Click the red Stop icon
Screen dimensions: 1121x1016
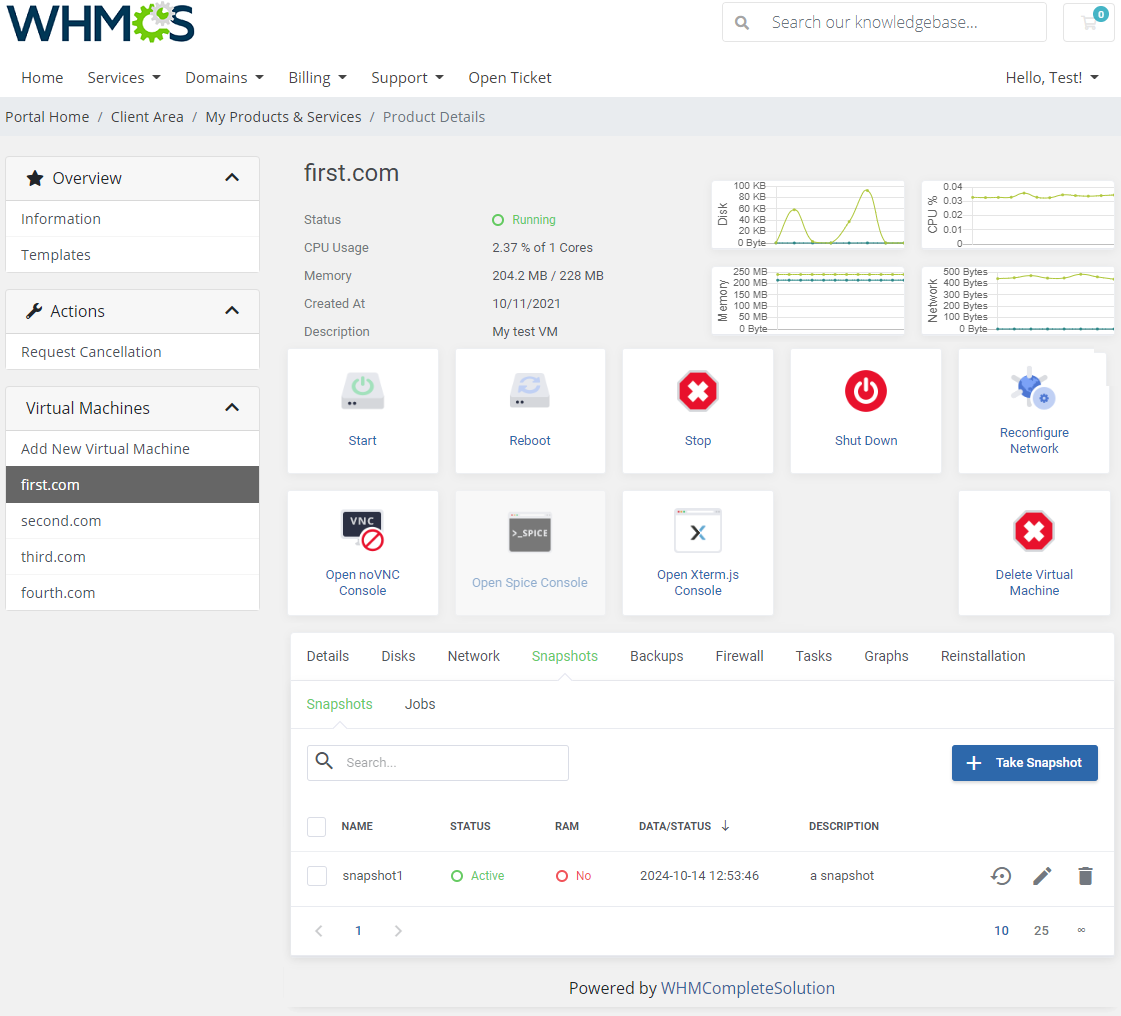coord(698,391)
